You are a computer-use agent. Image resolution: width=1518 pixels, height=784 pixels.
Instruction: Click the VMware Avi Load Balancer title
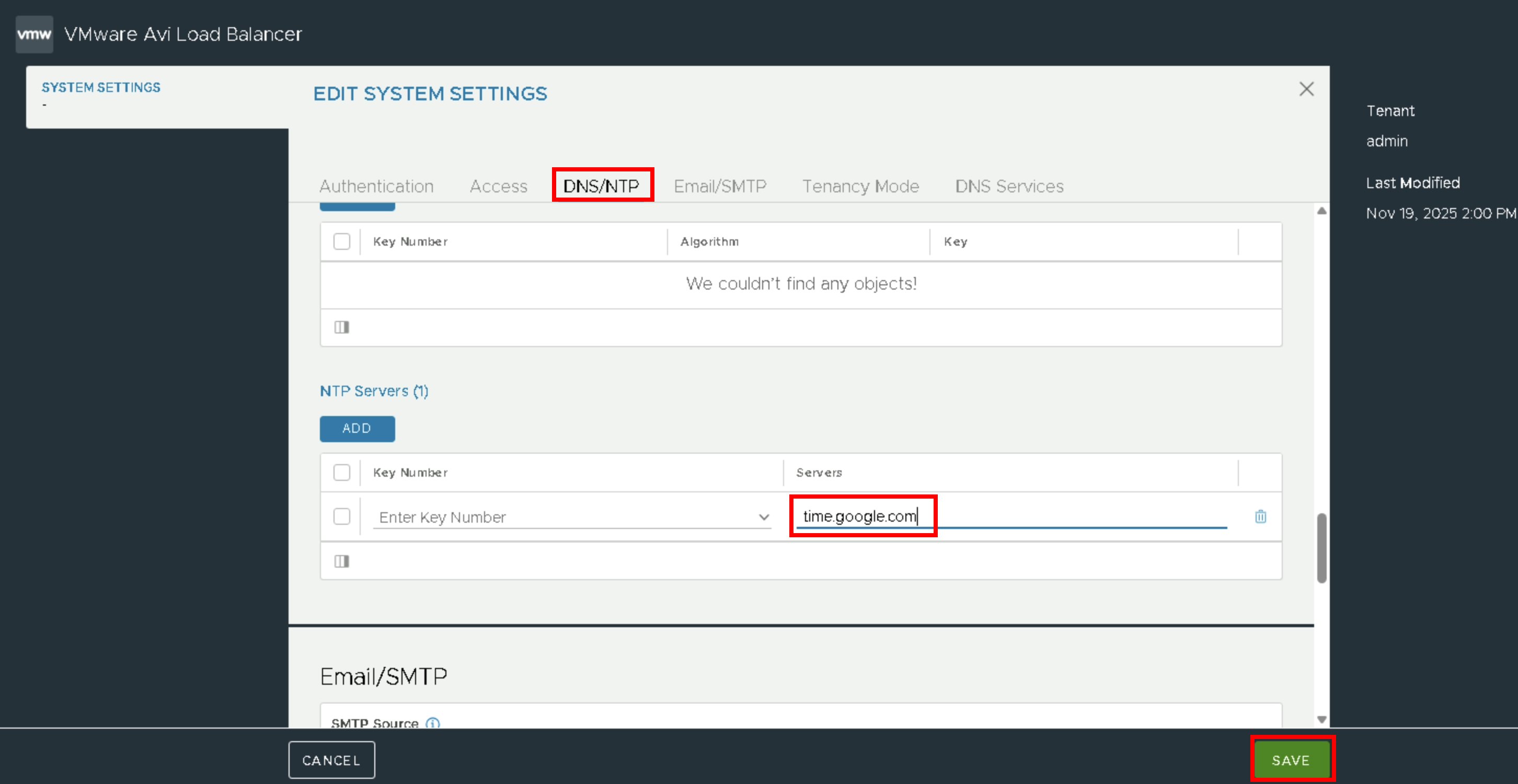point(182,34)
